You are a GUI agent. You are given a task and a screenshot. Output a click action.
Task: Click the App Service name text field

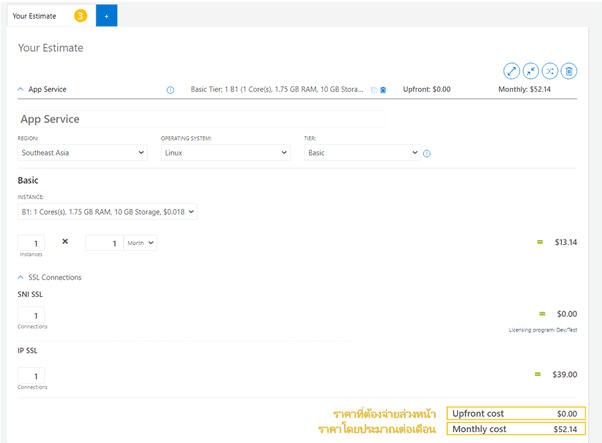pyautogui.click(x=201, y=119)
